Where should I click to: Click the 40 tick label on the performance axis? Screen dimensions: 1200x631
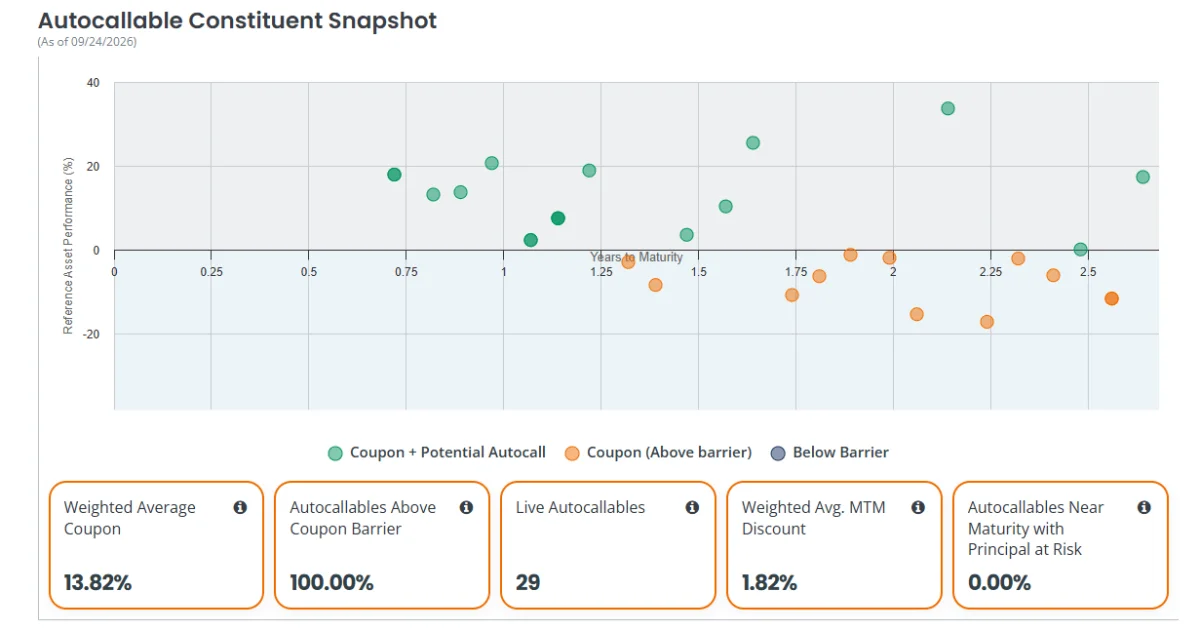[x=93, y=83]
